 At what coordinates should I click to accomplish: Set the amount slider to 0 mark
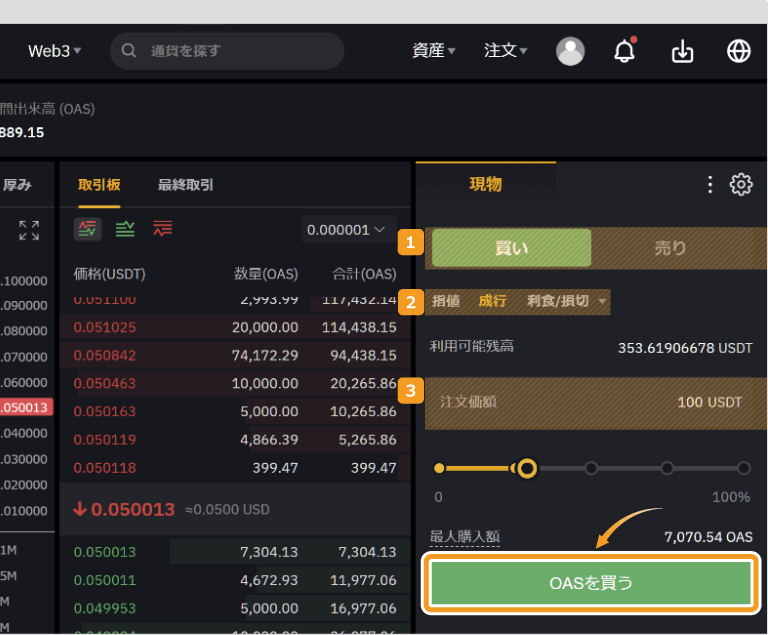coord(439,468)
